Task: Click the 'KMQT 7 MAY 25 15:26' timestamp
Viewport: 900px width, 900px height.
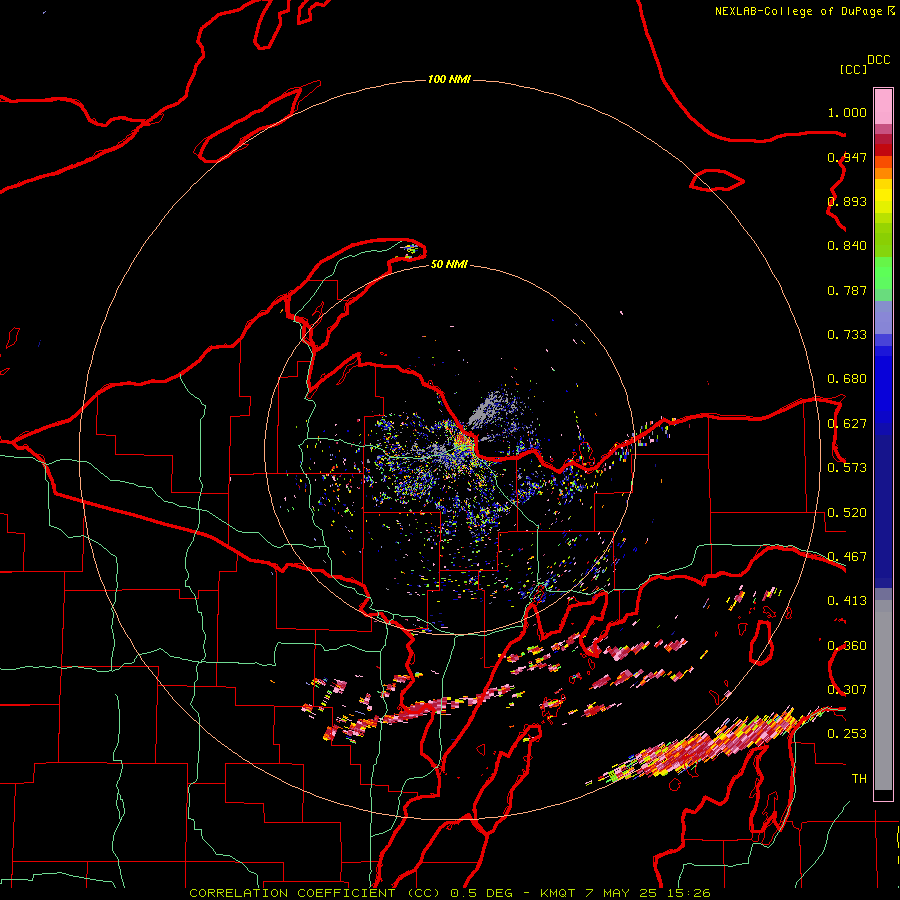Action: click(x=625, y=893)
